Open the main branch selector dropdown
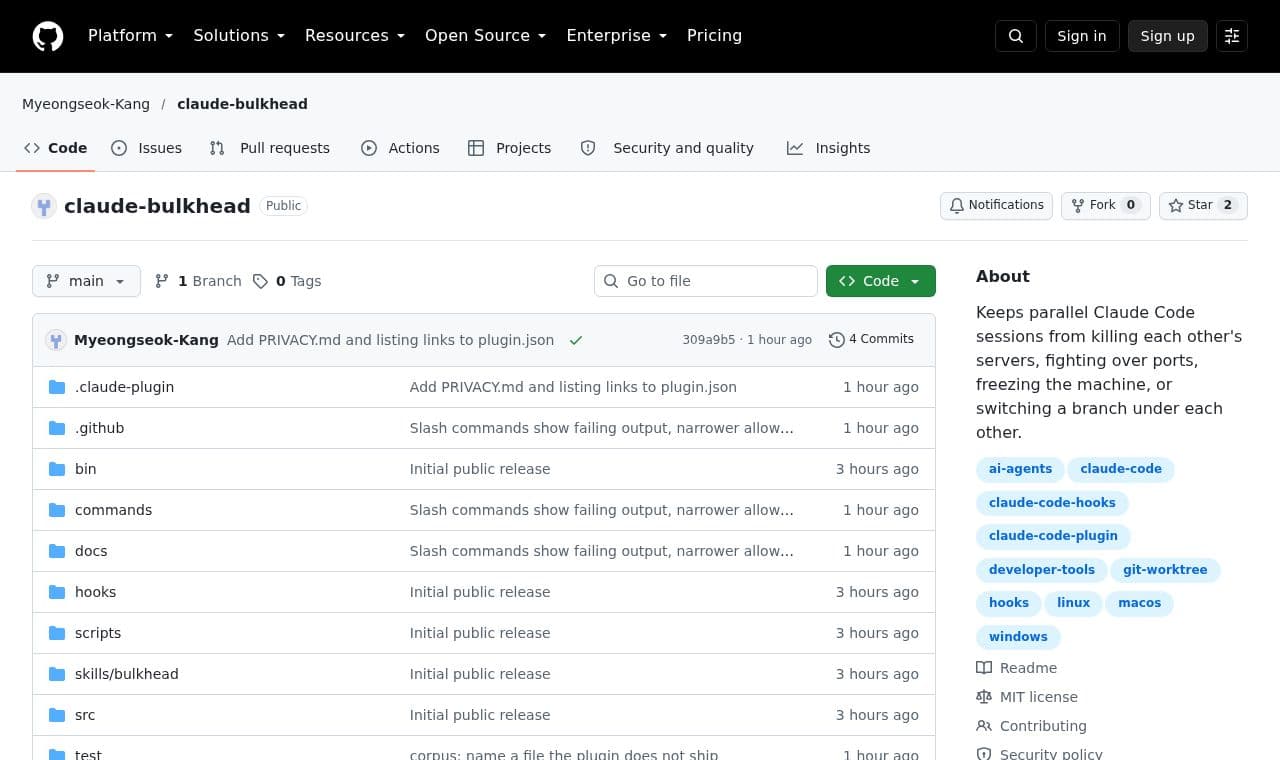The width and height of the screenshot is (1280, 760). 86,281
